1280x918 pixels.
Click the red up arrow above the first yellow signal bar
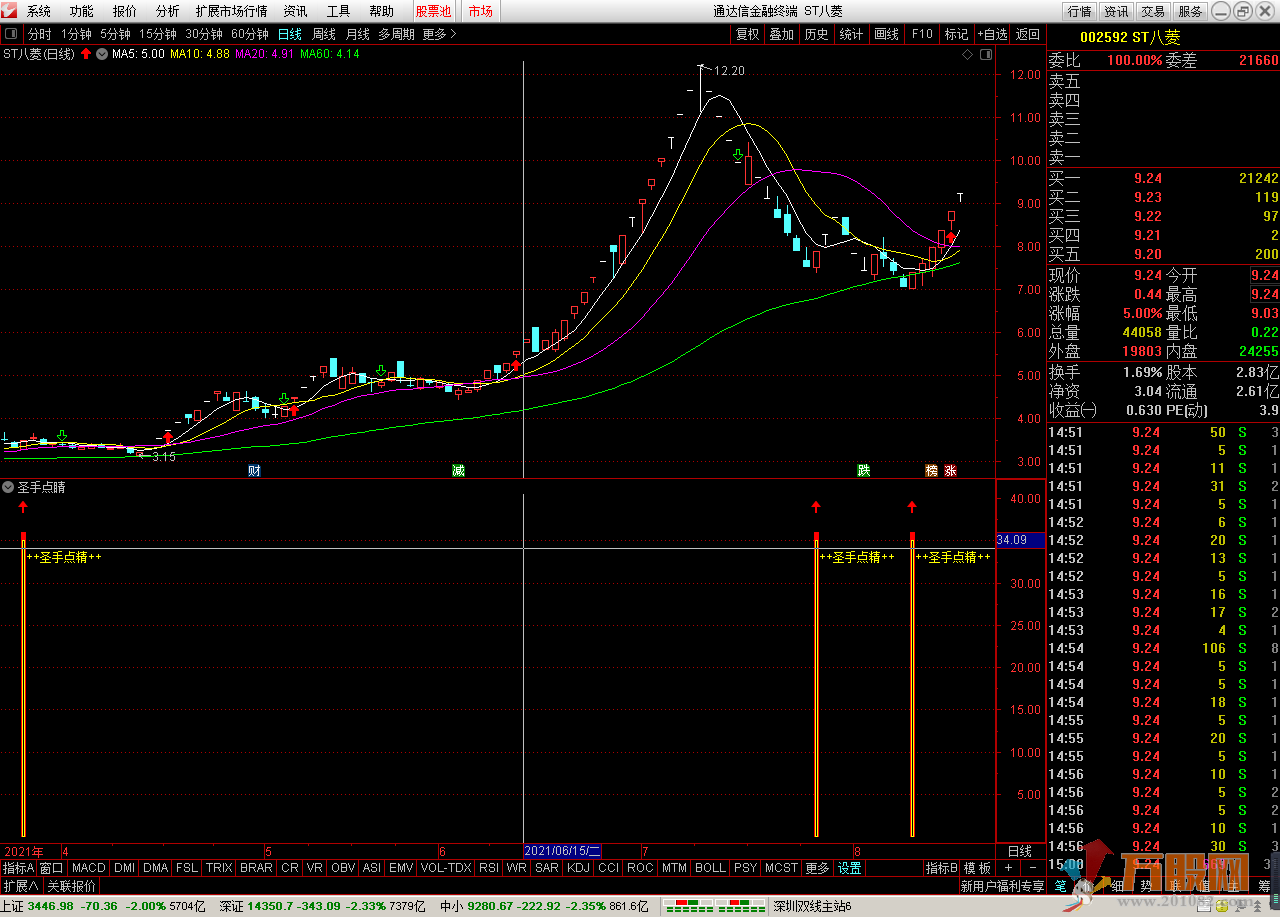pyautogui.click(x=23, y=507)
